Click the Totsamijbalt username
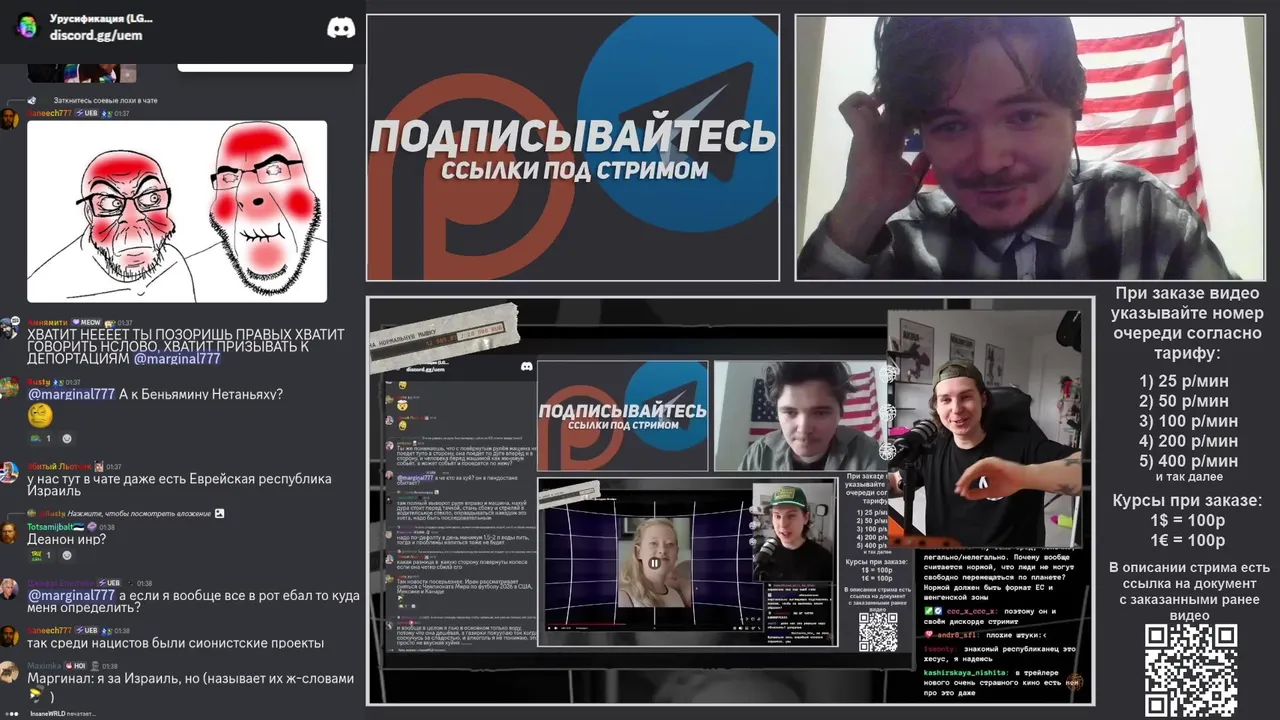The width and height of the screenshot is (1280, 720). pos(49,526)
